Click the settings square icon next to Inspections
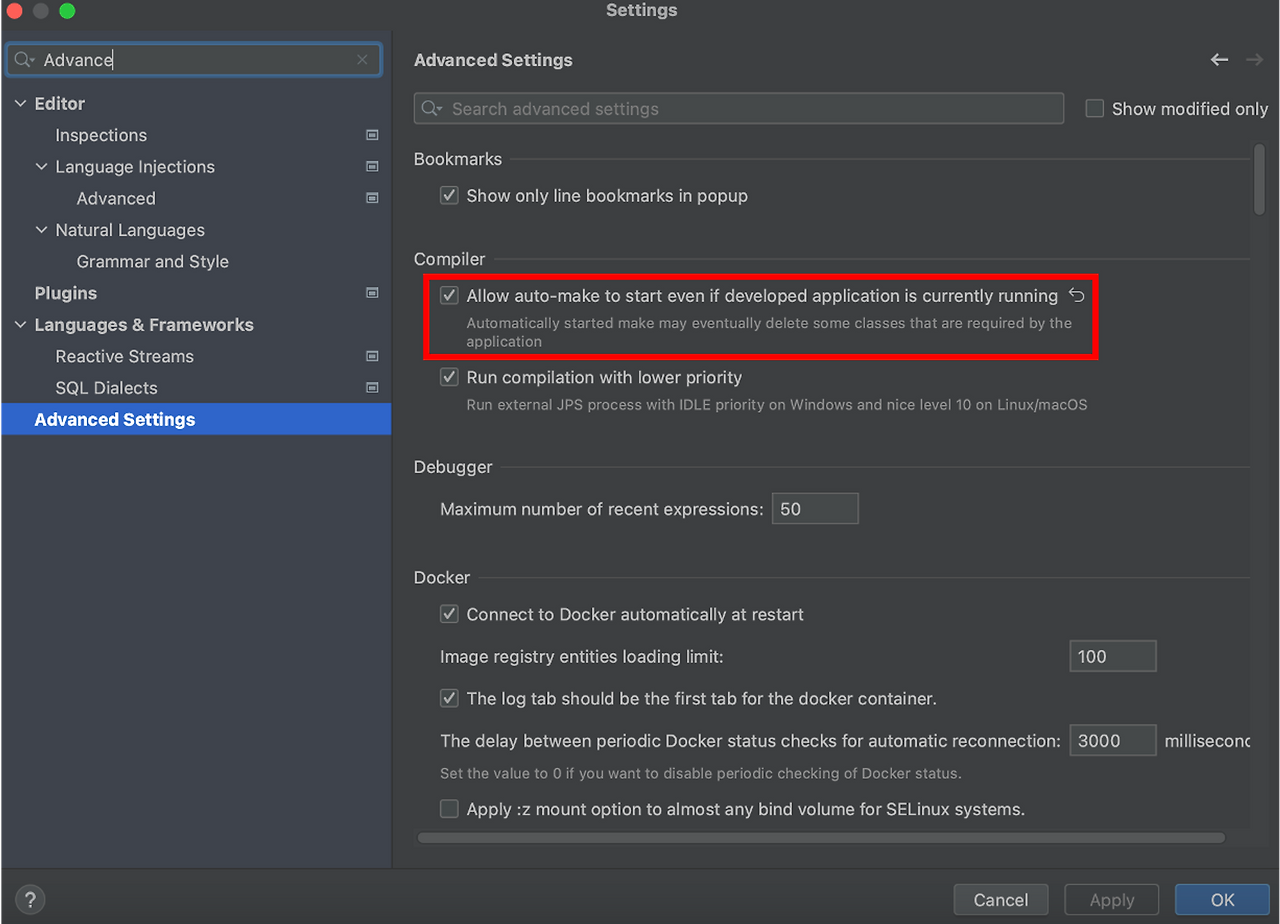This screenshot has height=924, width=1280. click(x=371, y=135)
